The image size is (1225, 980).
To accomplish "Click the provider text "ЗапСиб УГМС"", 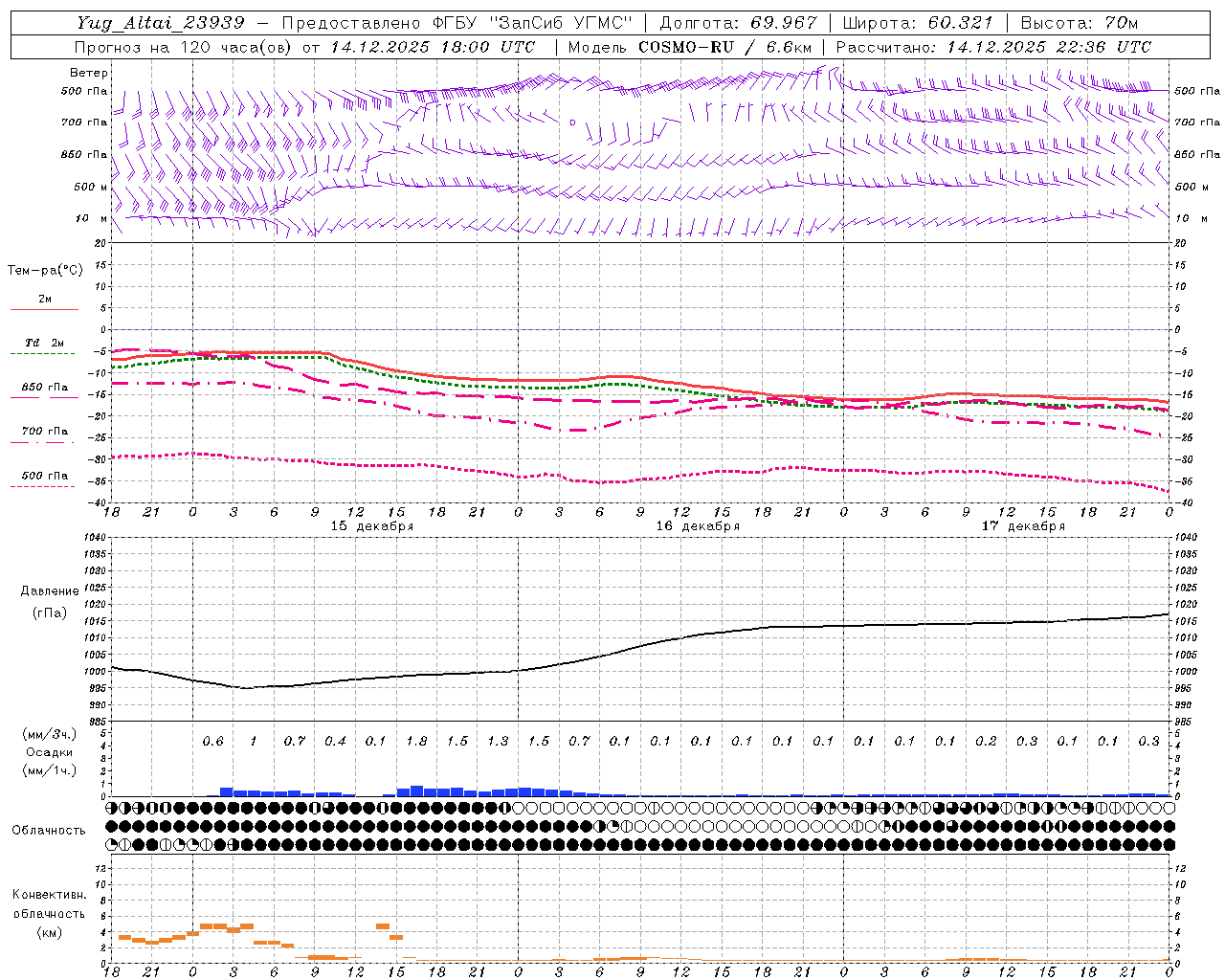I will 562,23.
